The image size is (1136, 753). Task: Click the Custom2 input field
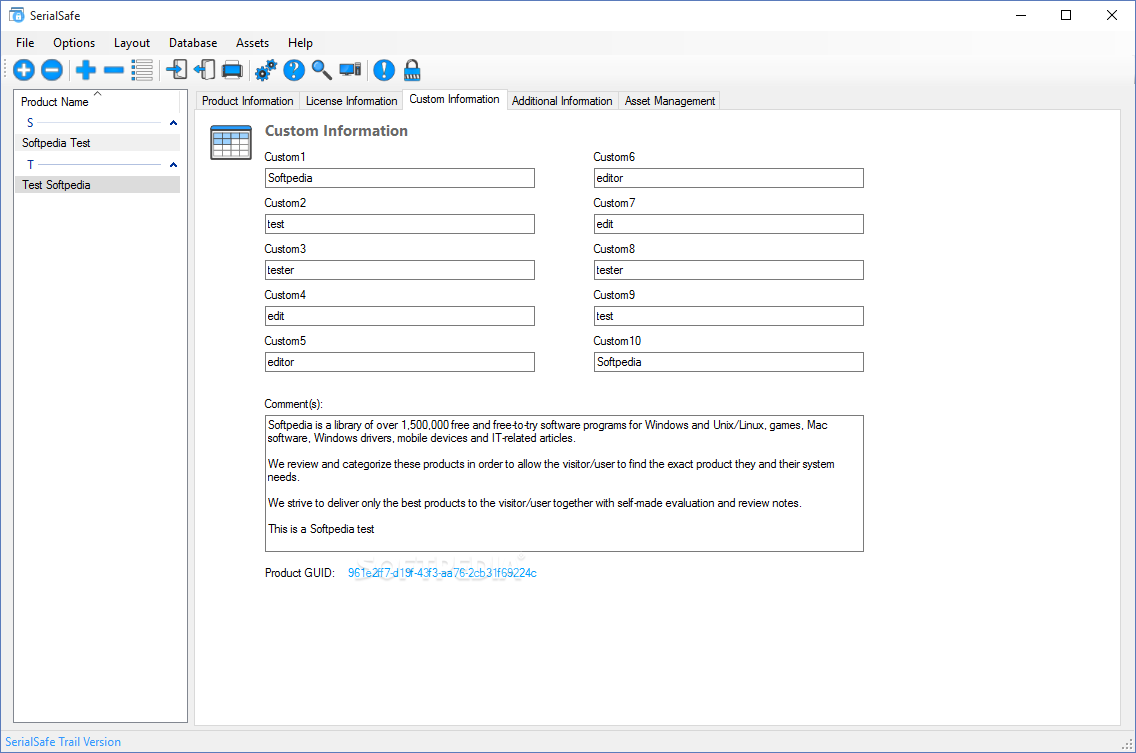click(400, 224)
